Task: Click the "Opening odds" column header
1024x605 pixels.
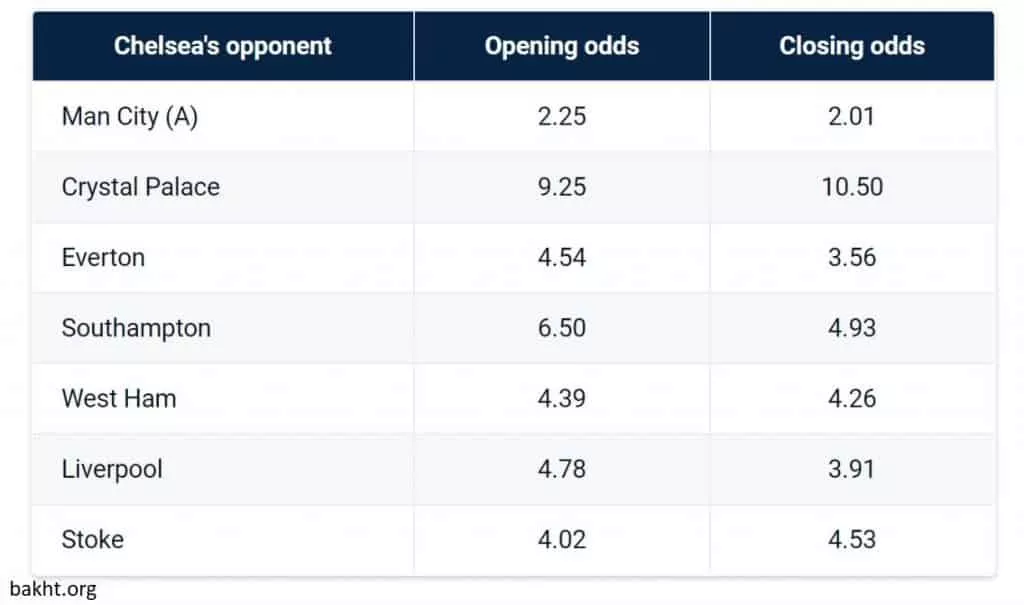Action: pos(561,46)
